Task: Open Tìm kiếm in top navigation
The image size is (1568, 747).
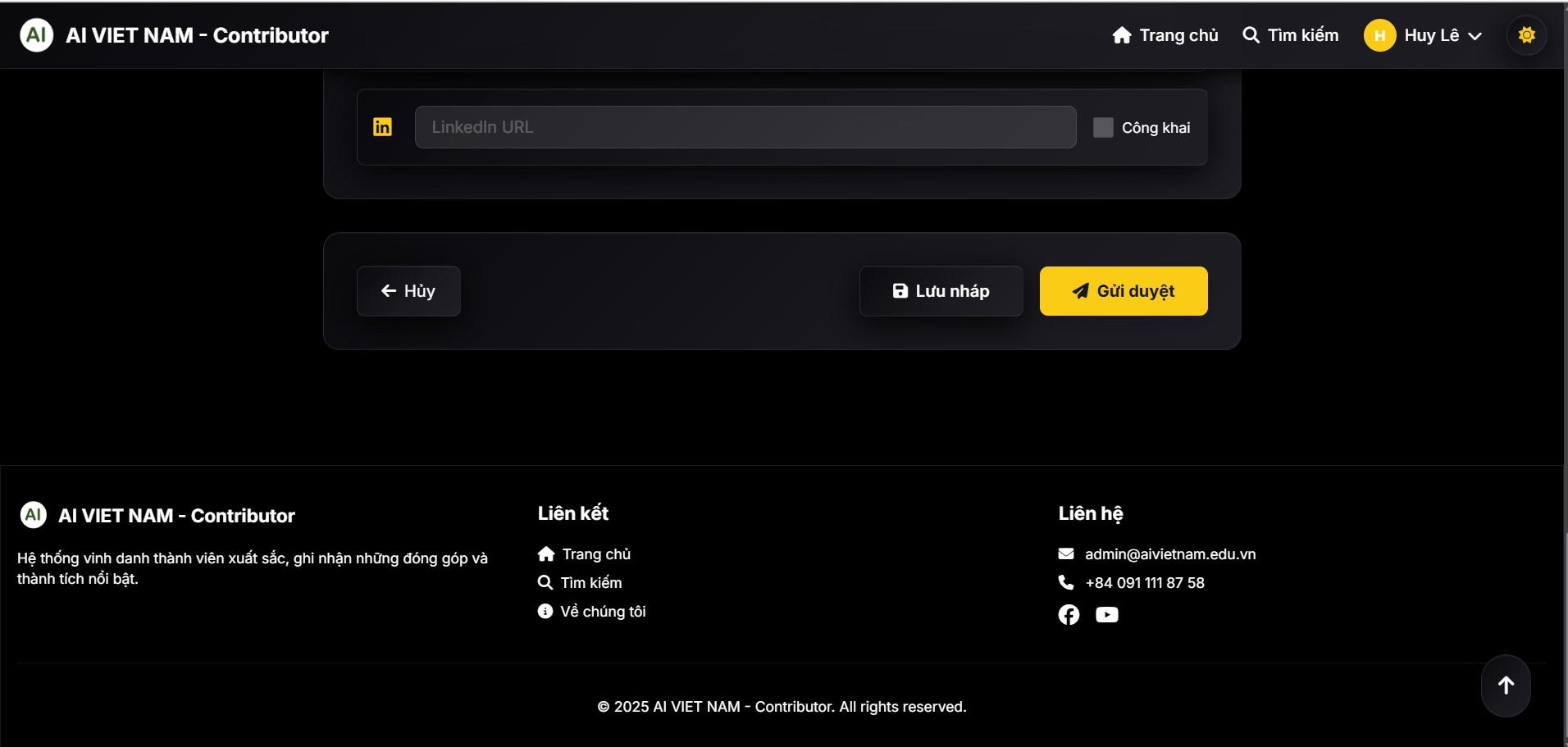Action: [1291, 35]
